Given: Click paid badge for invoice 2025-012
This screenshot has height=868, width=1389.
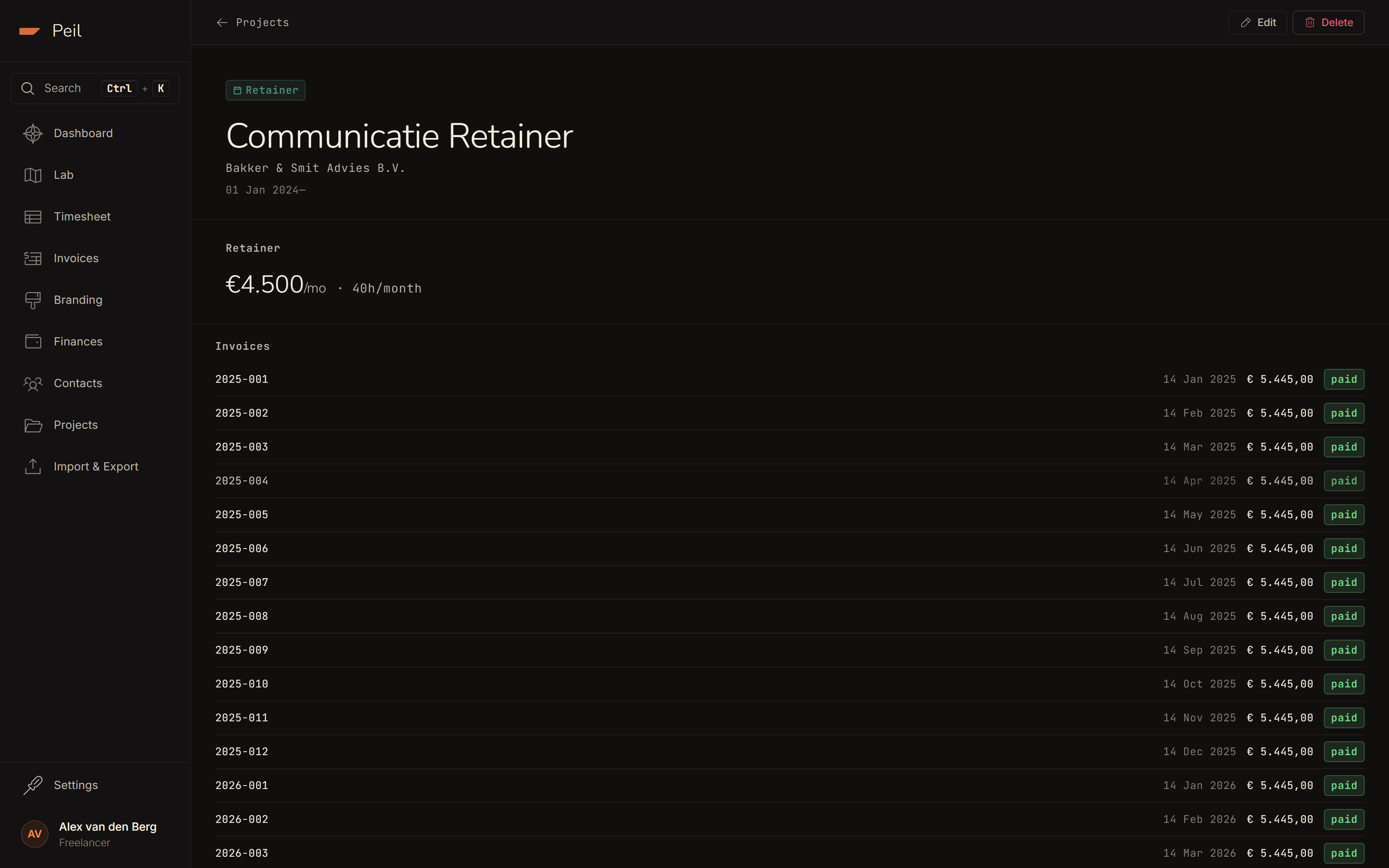Looking at the screenshot, I should coord(1344,752).
